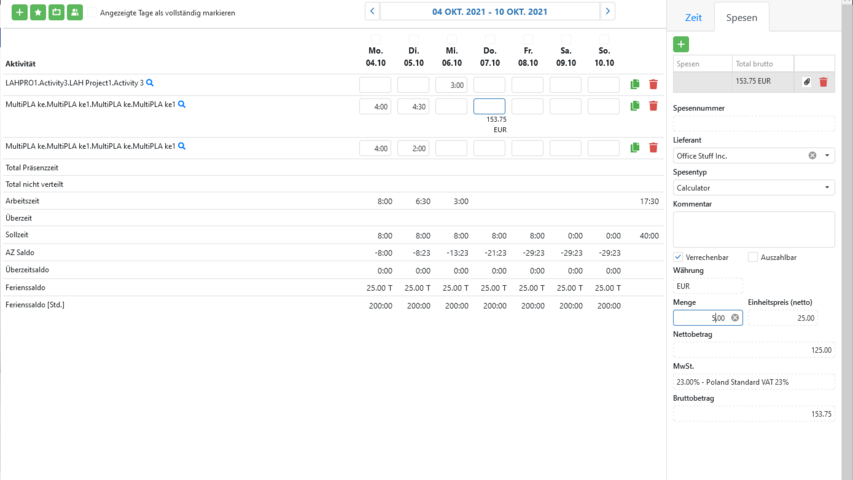The height and width of the screenshot is (480, 853).
Task: Click the green plus button in top toolbar
Action: [20, 12]
